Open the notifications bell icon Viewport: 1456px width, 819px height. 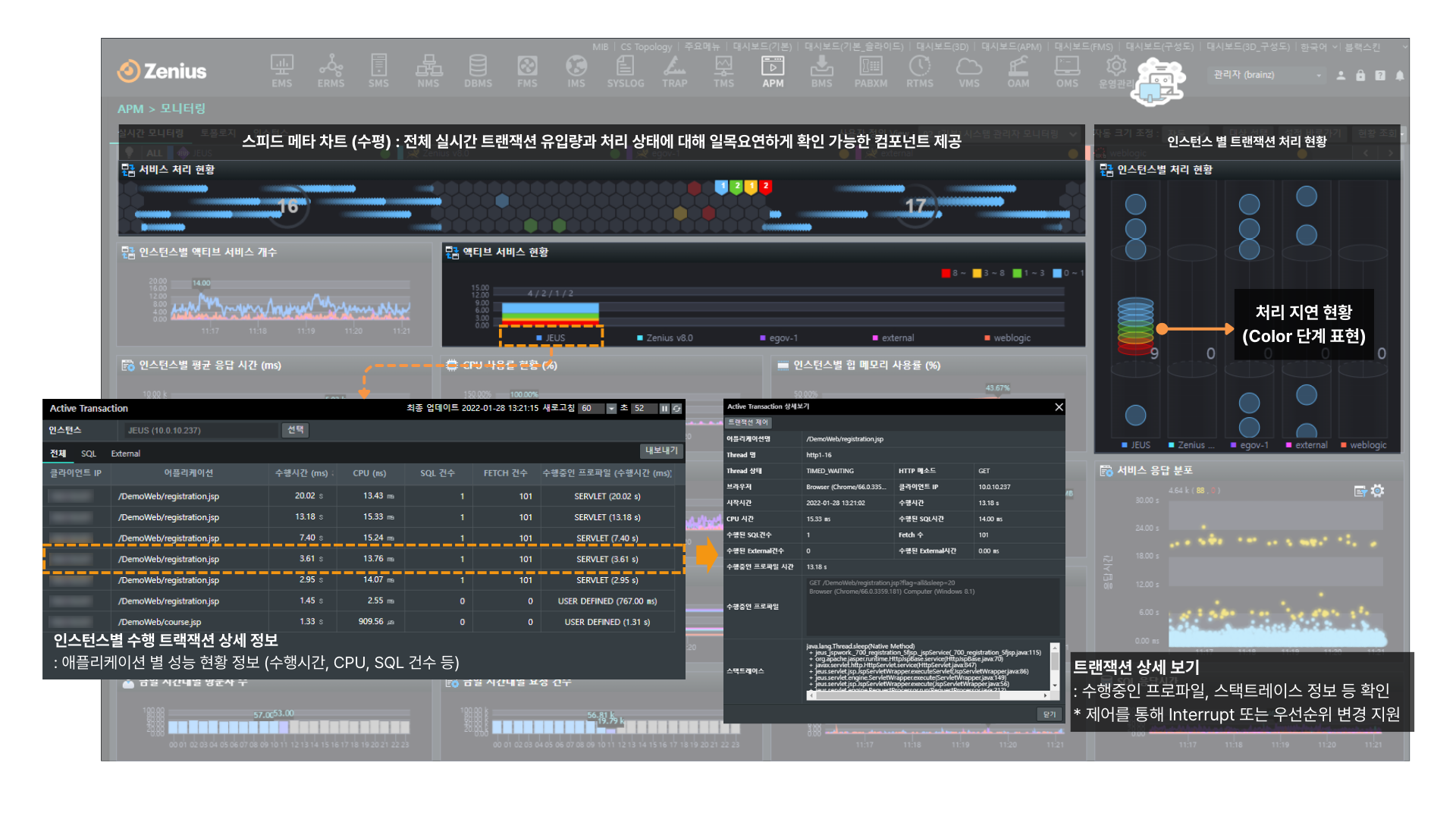click(1399, 75)
